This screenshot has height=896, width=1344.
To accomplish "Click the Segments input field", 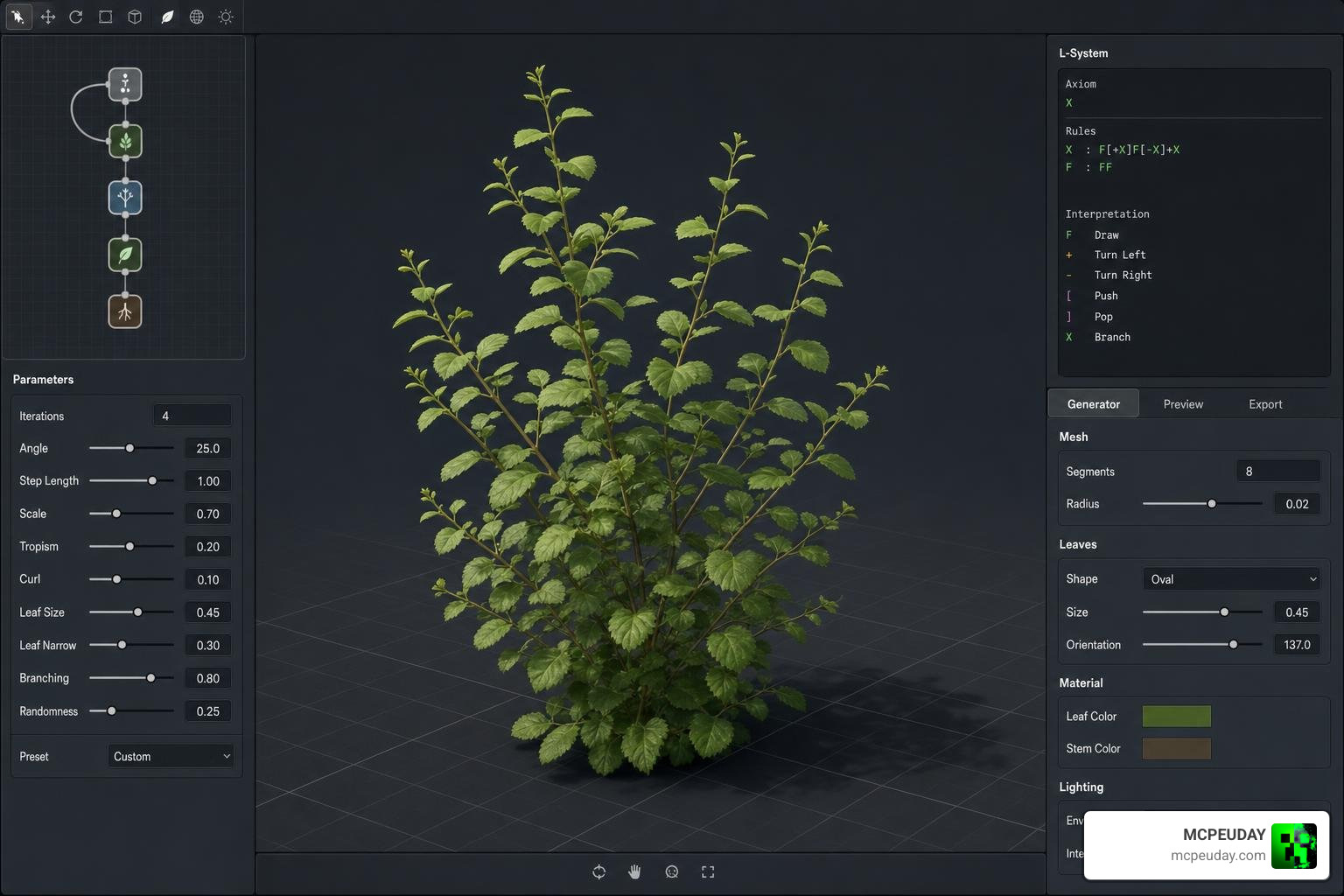I will (x=1277, y=471).
